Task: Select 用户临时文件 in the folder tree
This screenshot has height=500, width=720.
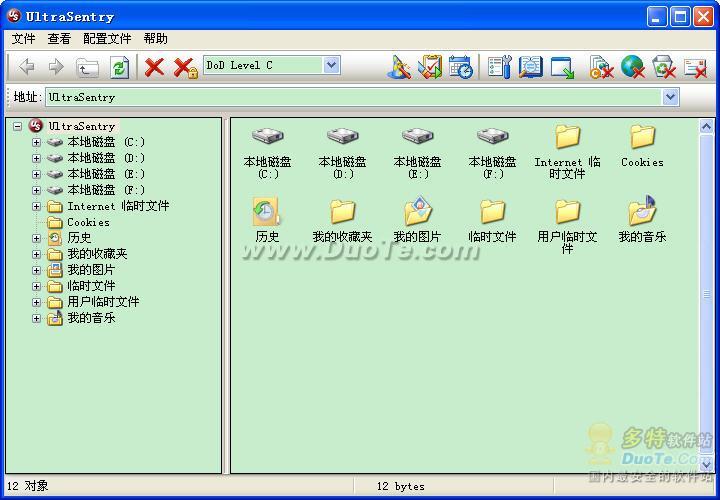Action: click(103, 302)
